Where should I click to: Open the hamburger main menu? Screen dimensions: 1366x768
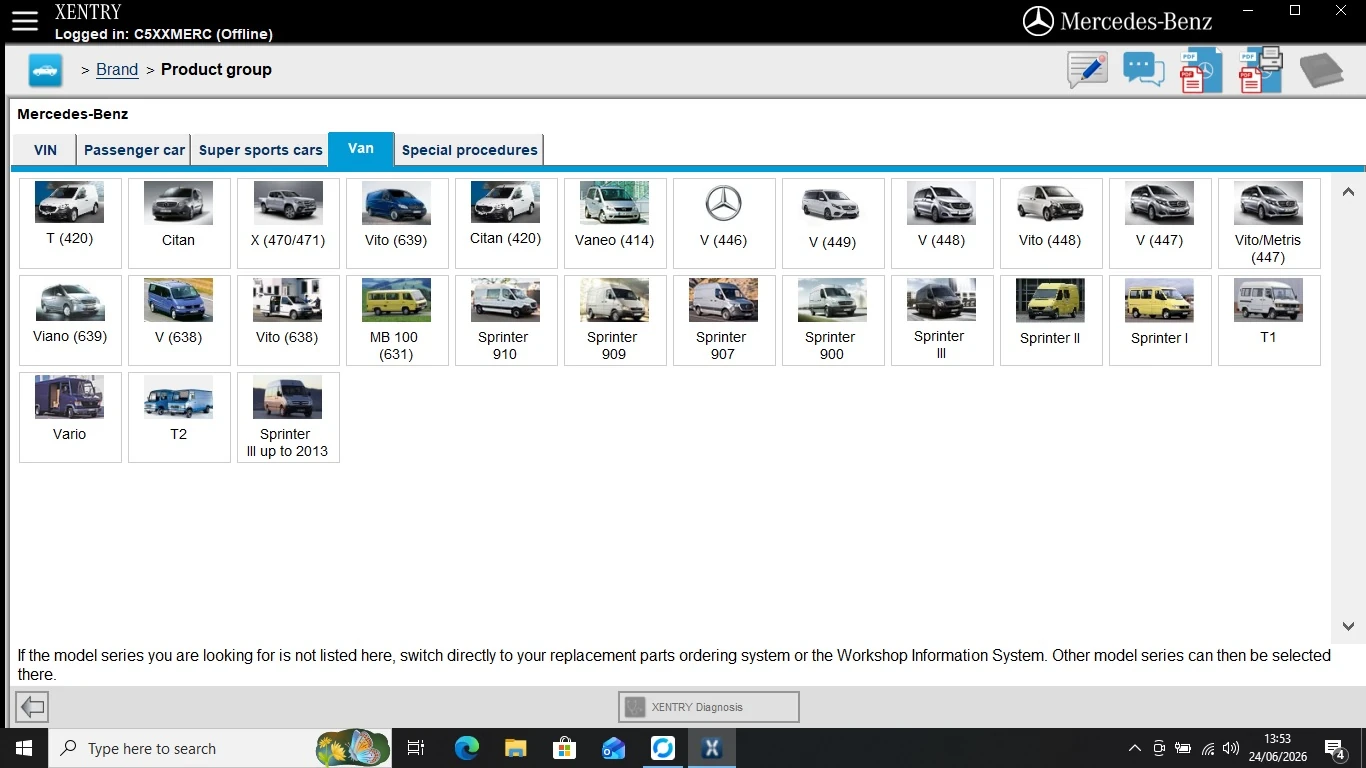click(x=24, y=20)
